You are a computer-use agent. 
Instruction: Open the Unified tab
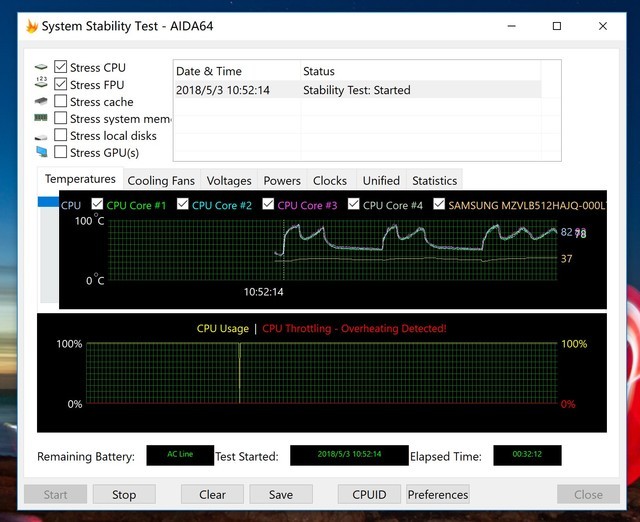coord(381,180)
